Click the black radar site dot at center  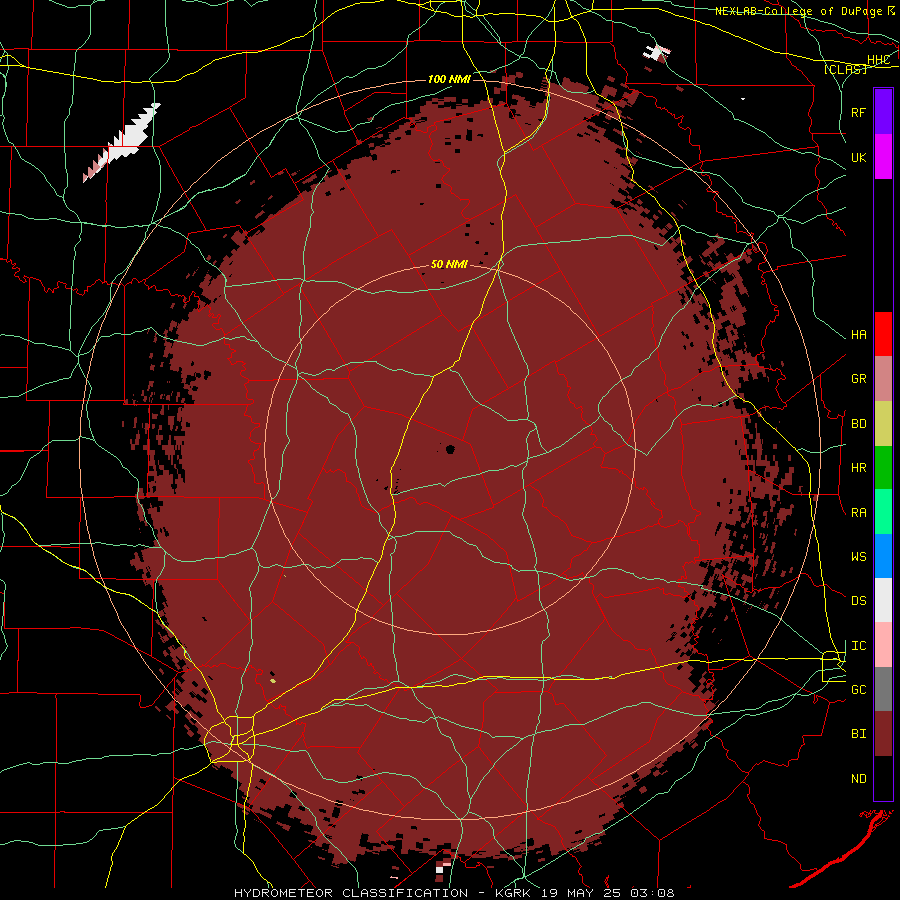(x=450, y=449)
